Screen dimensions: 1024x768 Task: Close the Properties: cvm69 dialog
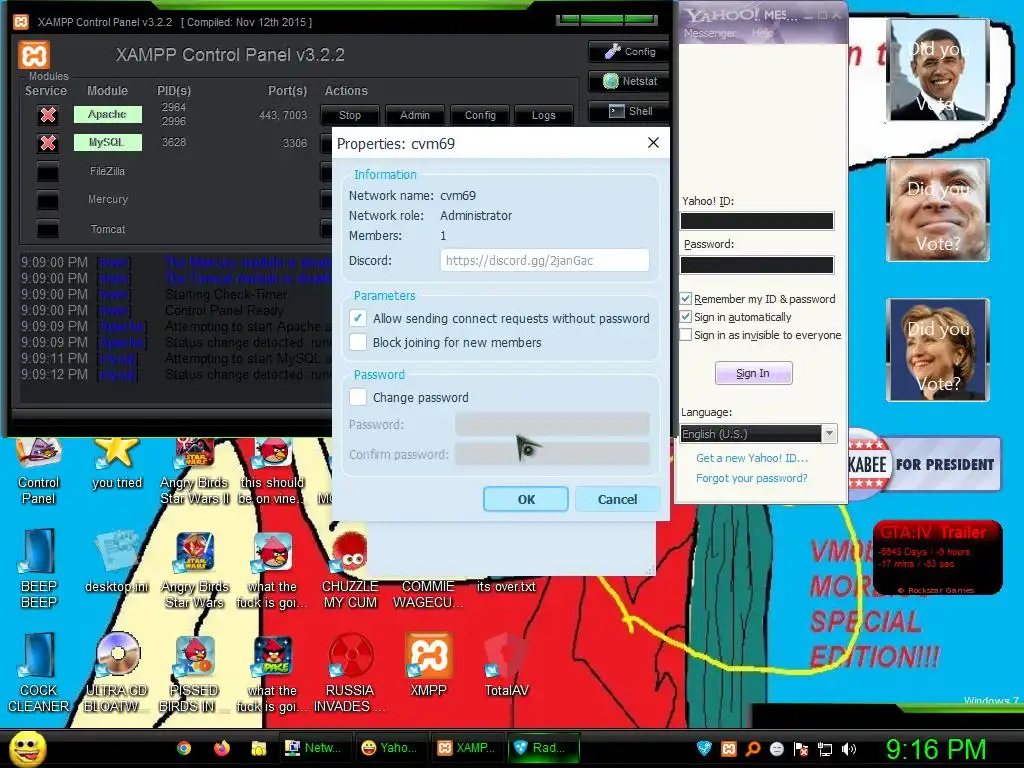coord(653,143)
